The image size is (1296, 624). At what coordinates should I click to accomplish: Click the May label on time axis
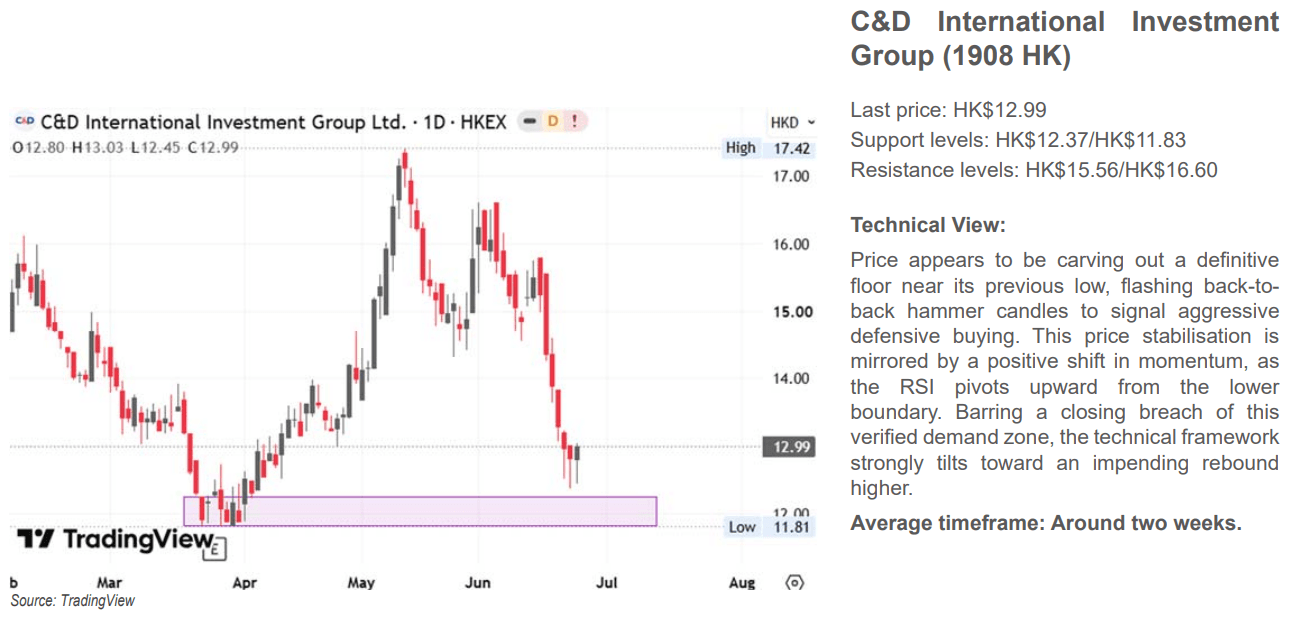pyautogui.click(x=360, y=583)
